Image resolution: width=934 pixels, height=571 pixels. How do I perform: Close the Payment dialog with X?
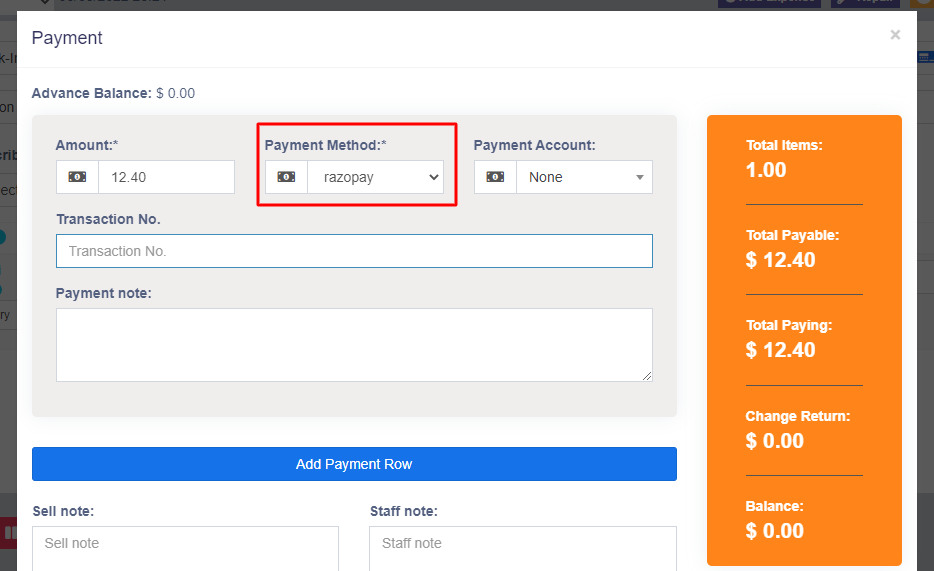click(x=895, y=35)
